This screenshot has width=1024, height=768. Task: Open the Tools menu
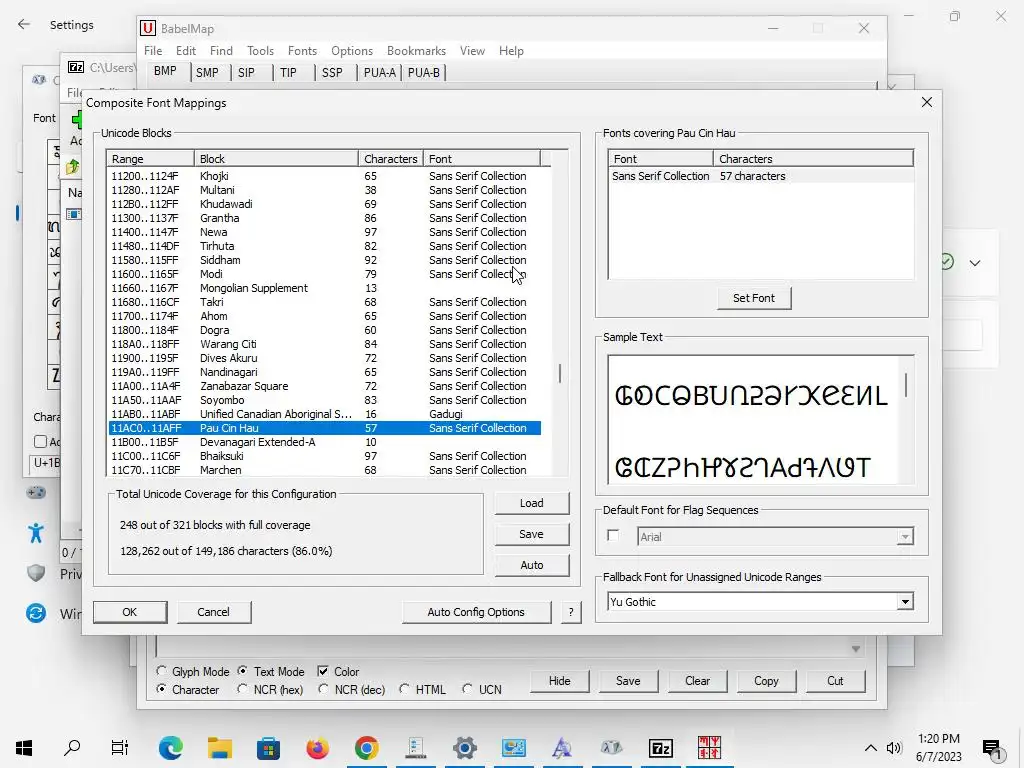click(x=261, y=51)
